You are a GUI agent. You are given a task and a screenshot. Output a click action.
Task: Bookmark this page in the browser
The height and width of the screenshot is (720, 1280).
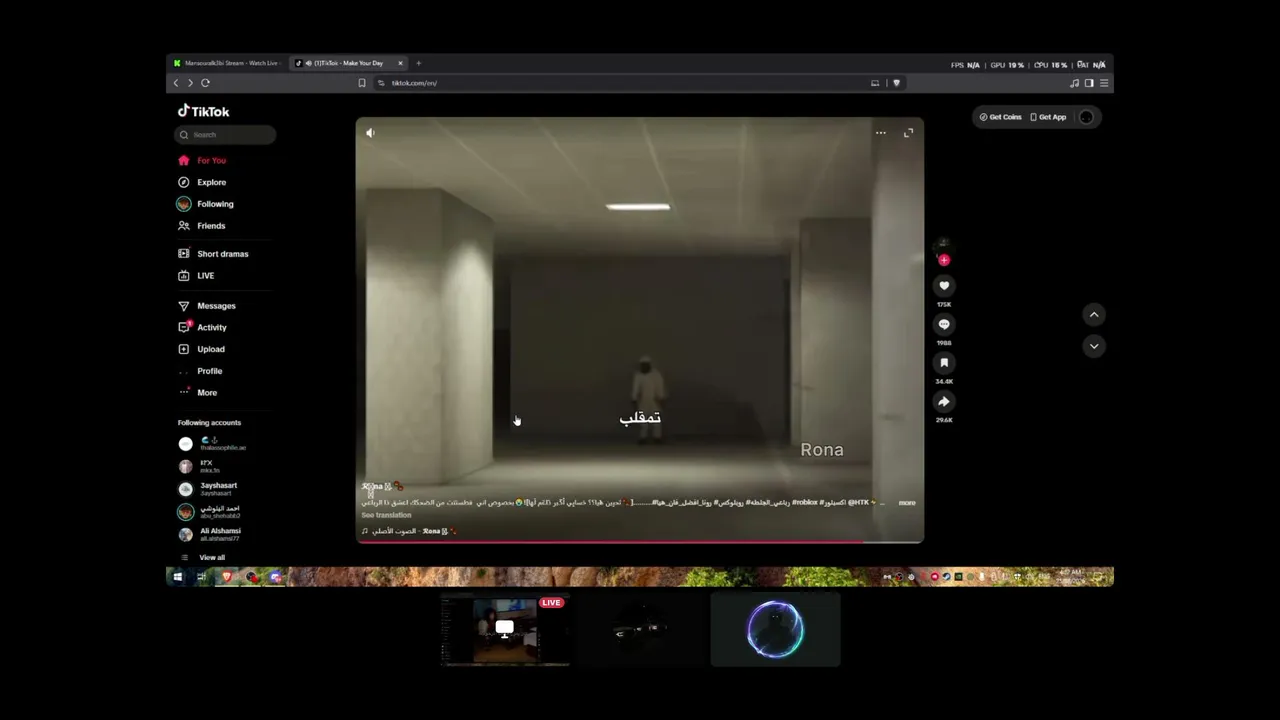(361, 83)
